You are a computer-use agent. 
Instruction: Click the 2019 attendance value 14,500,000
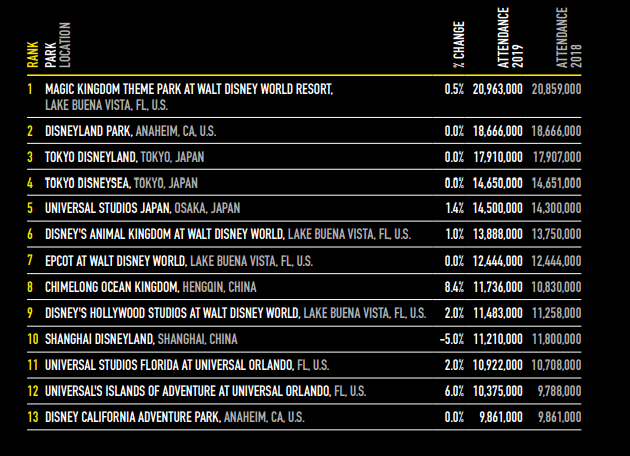[498, 208]
